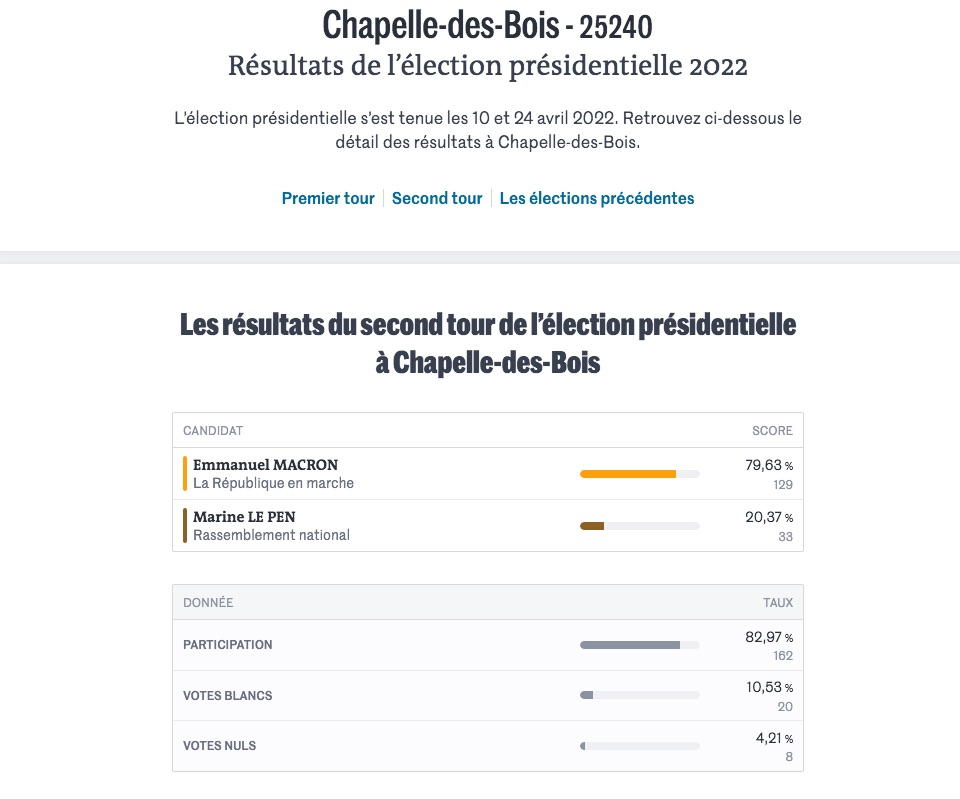Click the 79,63 % score value
This screenshot has width=960, height=799.
coord(769,465)
